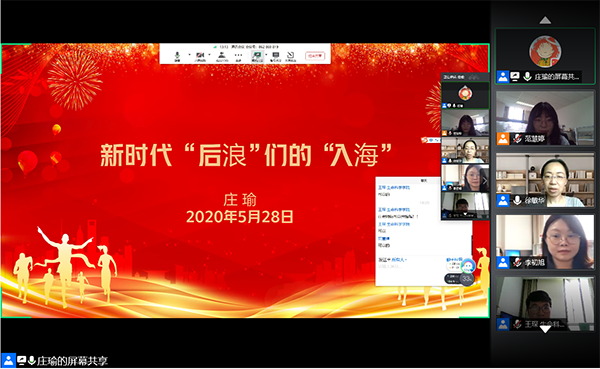Toggle camera video in shared toolbar
The image size is (600, 369).
click(200, 56)
